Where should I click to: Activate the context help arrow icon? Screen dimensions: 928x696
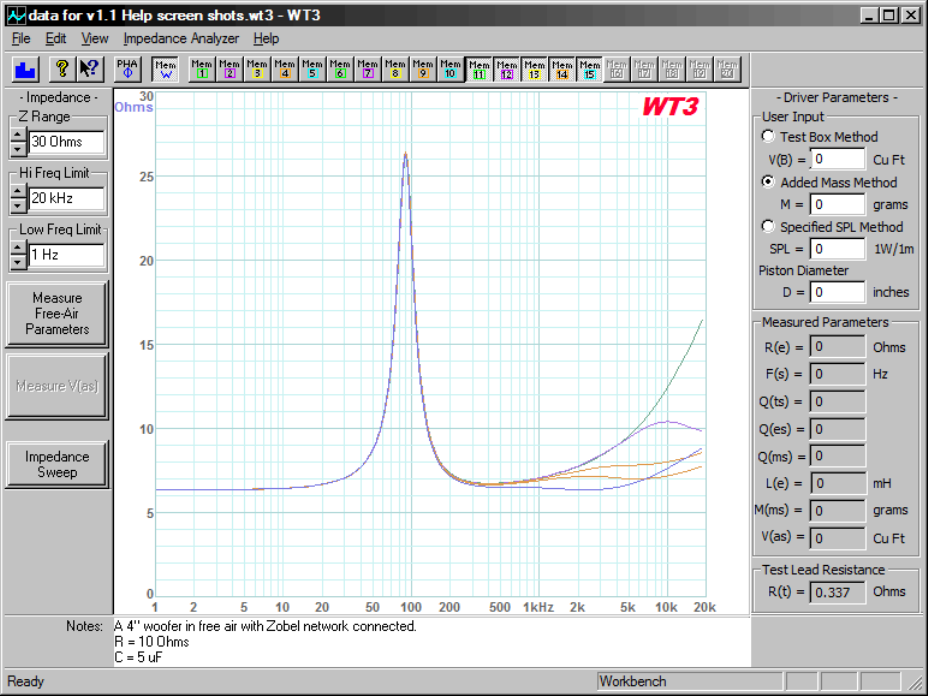point(90,68)
